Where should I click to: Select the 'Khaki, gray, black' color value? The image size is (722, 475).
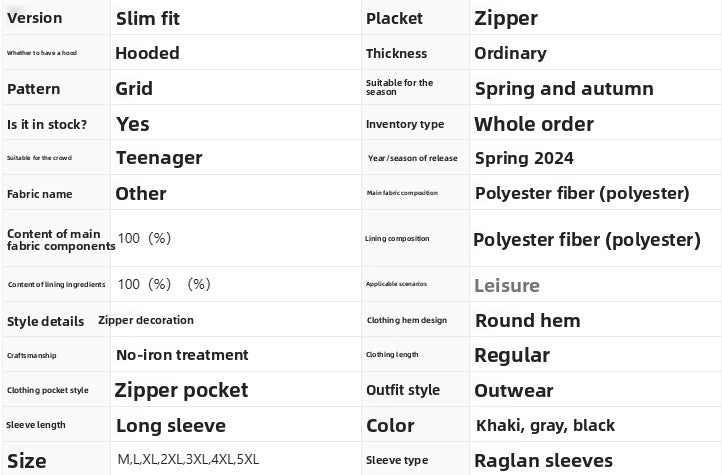click(545, 425)
